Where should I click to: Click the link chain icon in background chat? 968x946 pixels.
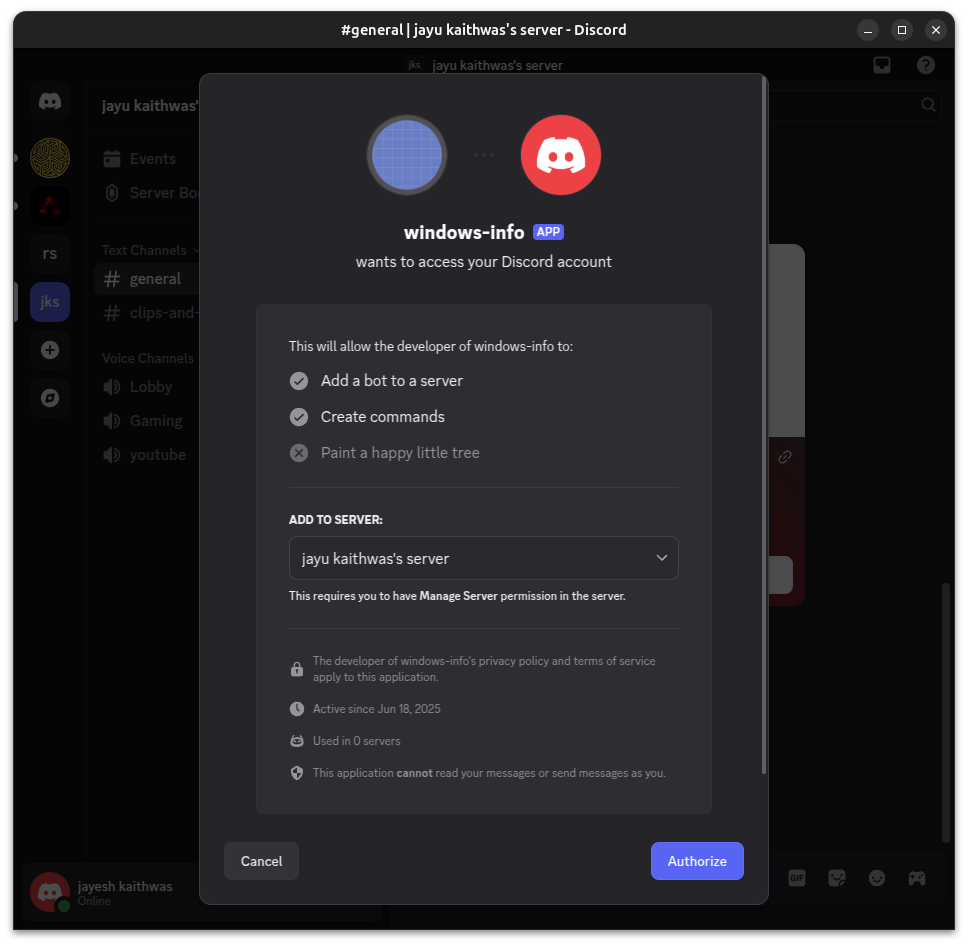(785, 457)
